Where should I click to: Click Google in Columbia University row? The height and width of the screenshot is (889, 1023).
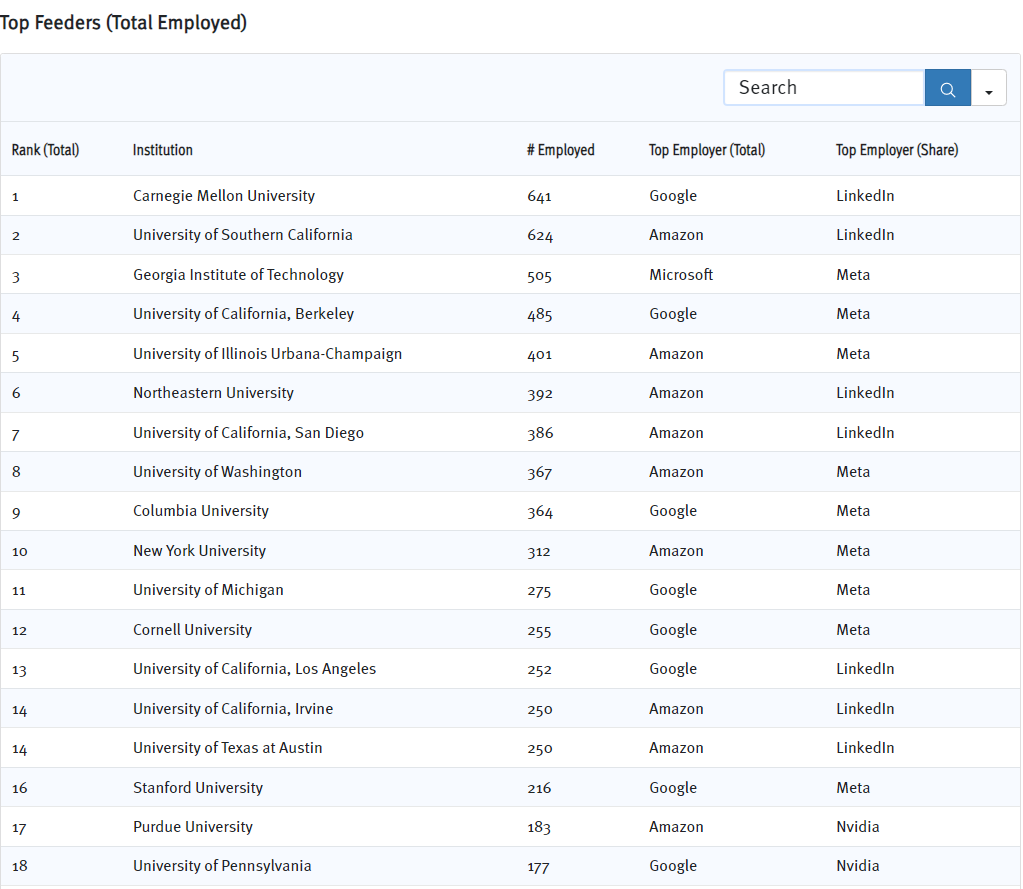point(673,511)
